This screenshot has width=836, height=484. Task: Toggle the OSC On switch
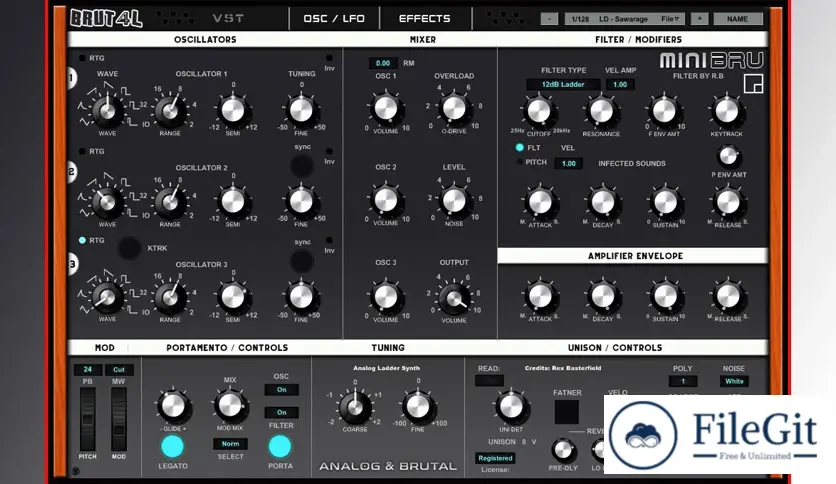click(282, 390)
